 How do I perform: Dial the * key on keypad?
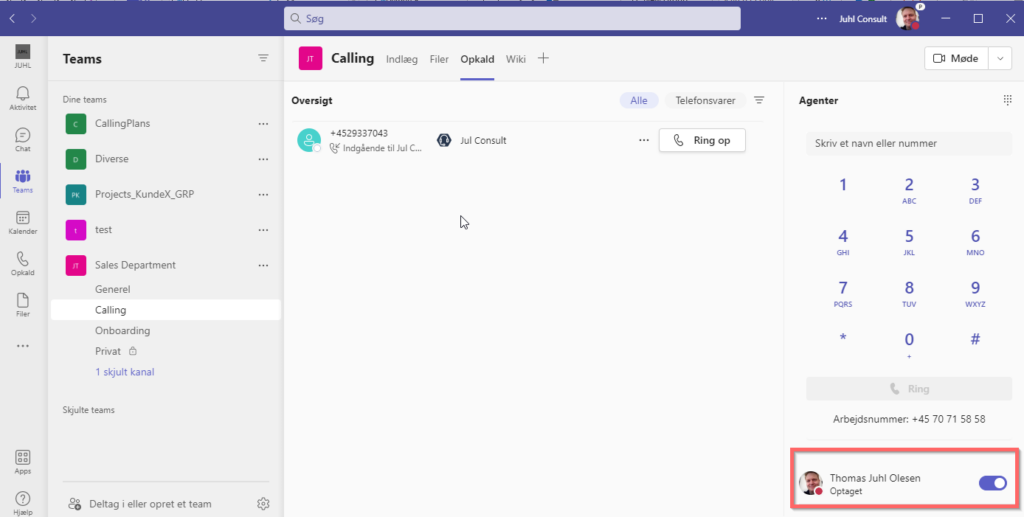point(843,339)
